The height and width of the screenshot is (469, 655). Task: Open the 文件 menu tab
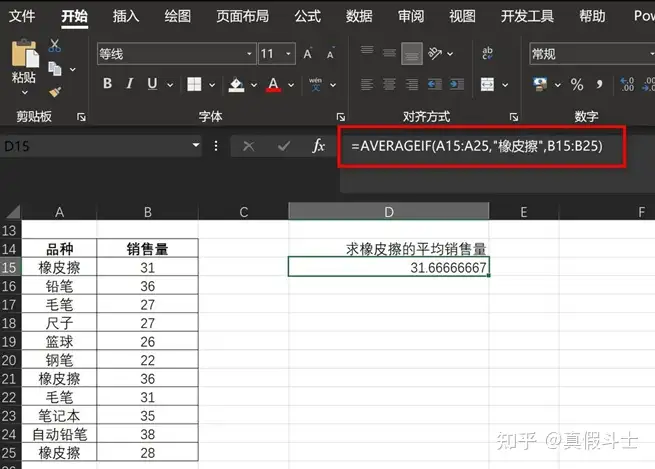tap(22, 16)
